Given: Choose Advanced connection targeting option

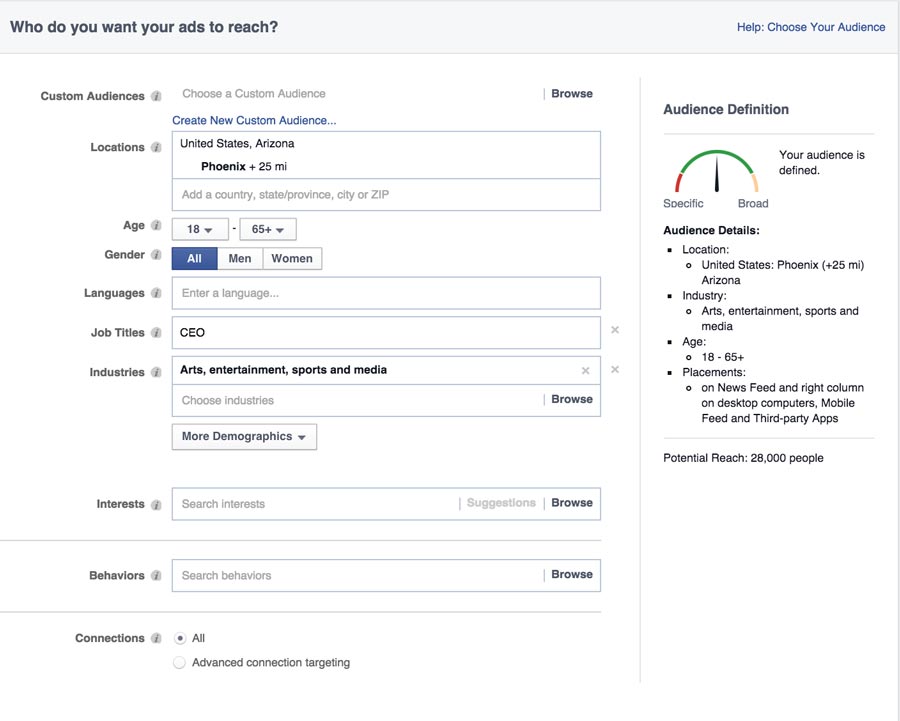Looking at the screenshot, I should [x=180, y=662].
